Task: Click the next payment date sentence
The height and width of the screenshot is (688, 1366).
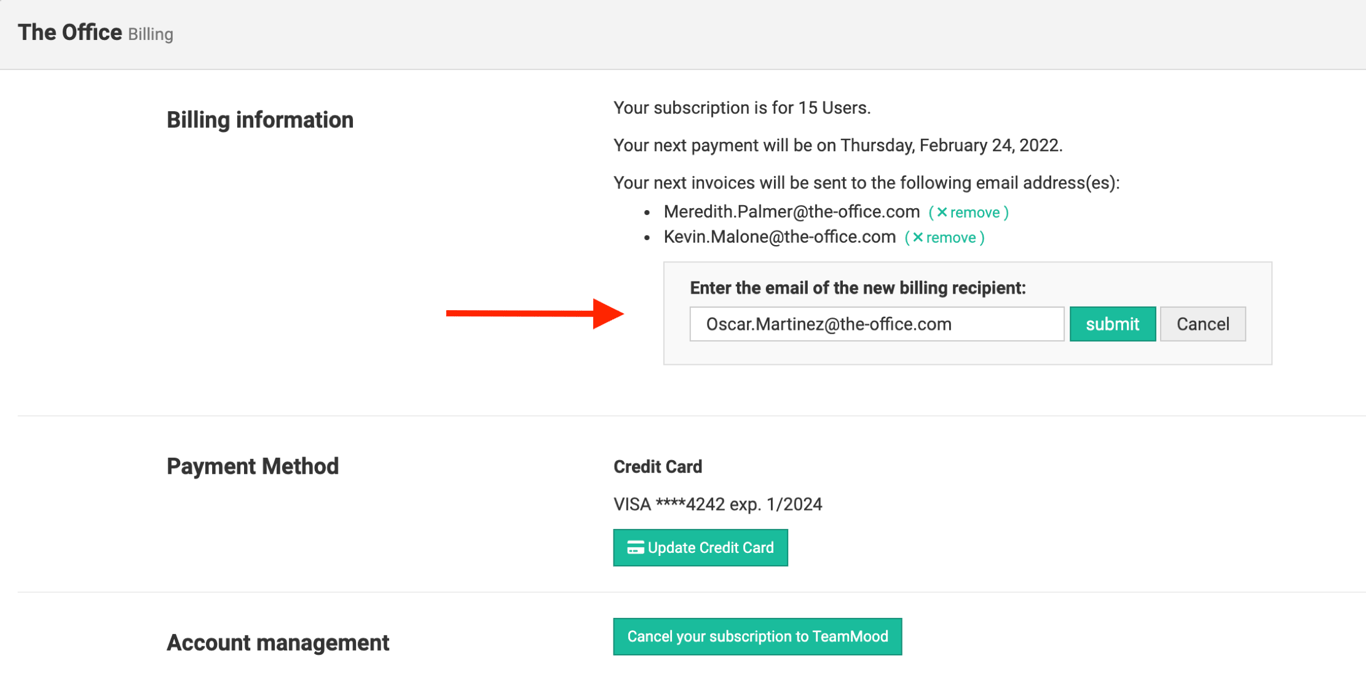Action: 837,146
